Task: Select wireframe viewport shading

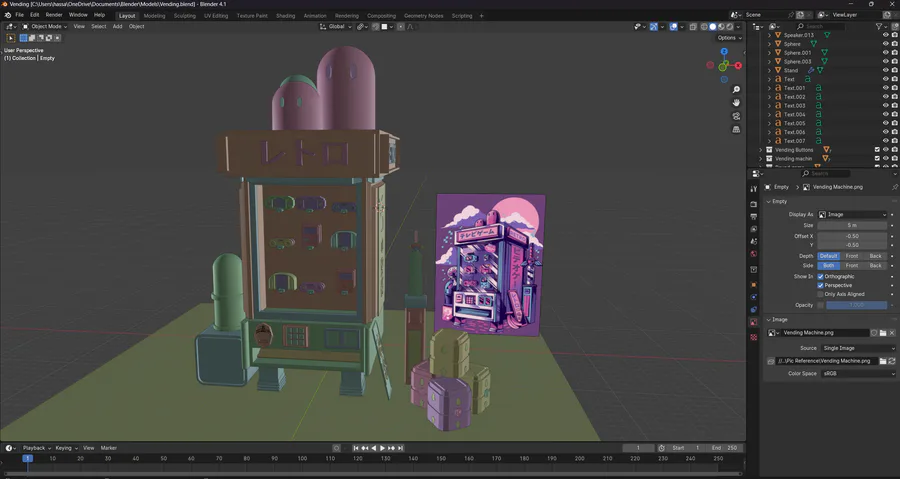Action: (704, 26)
